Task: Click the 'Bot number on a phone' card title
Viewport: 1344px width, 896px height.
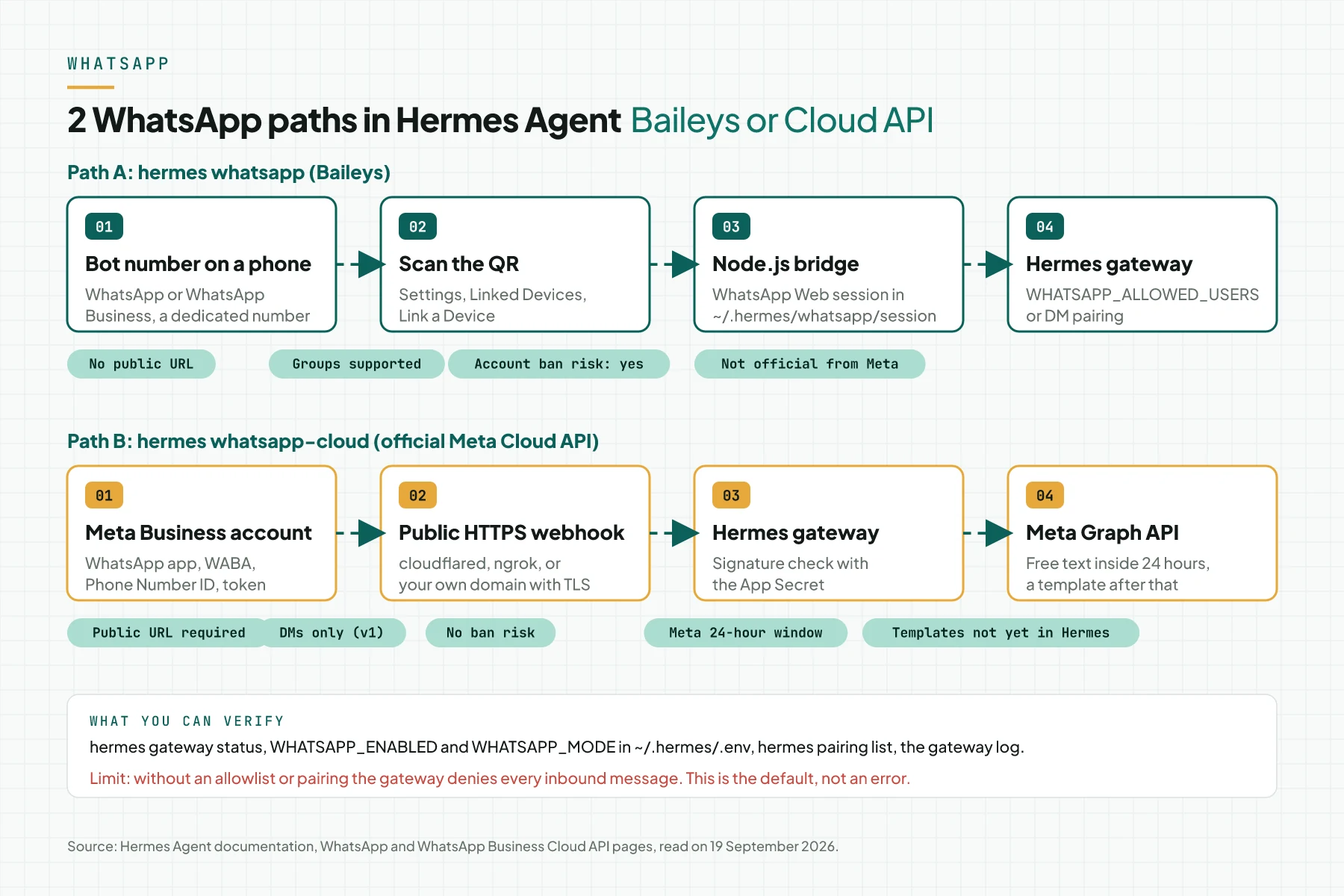Action: coord(198,264)
